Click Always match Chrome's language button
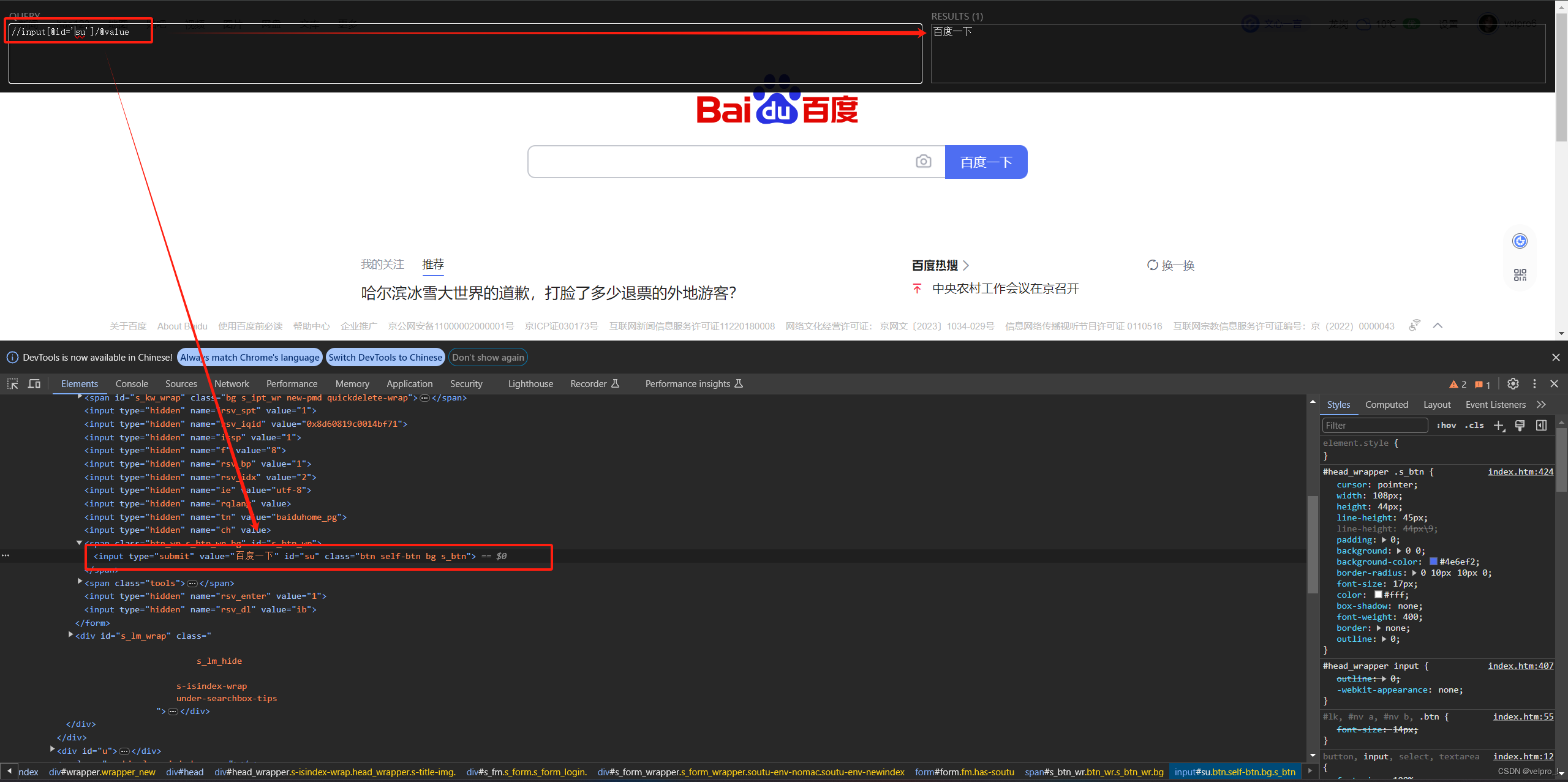The image size is (1568, 782). click(x=250, y=358)
